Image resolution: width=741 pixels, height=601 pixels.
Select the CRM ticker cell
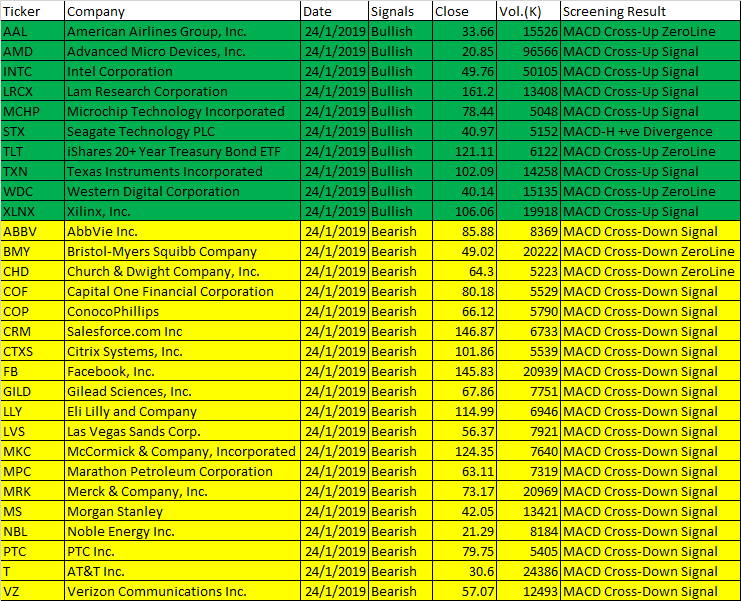32,331
